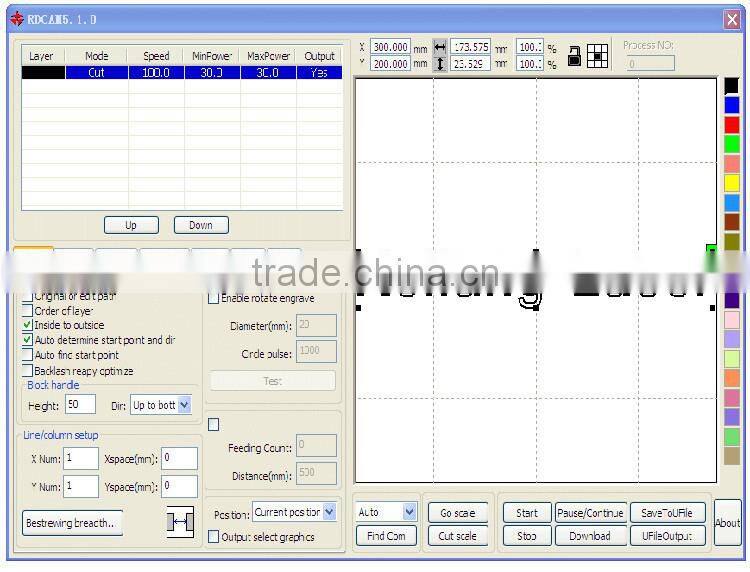Tick the Enable rotate engrave checkbox
The width and height of the screenshot is (750, 572).
pos(213,298)
